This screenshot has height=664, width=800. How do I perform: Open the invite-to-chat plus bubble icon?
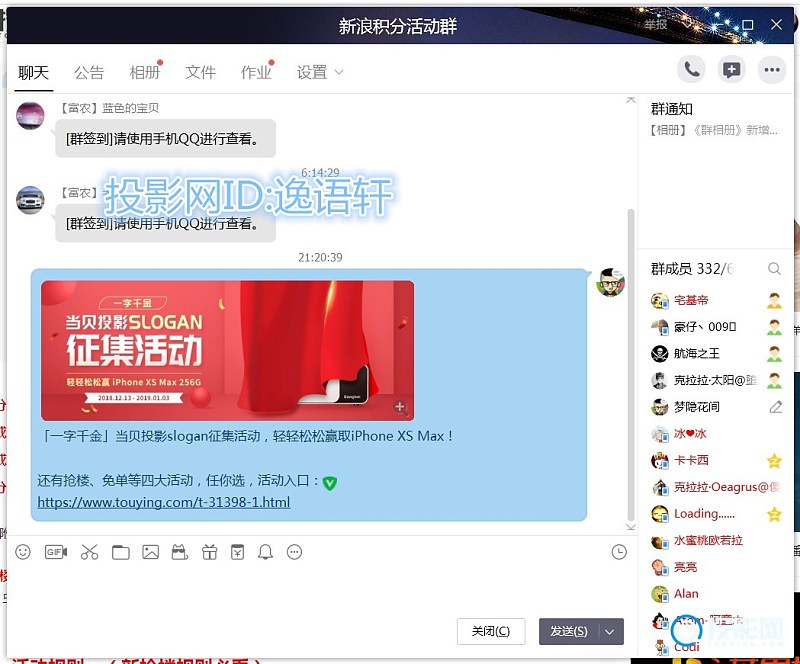click(732, 69)
